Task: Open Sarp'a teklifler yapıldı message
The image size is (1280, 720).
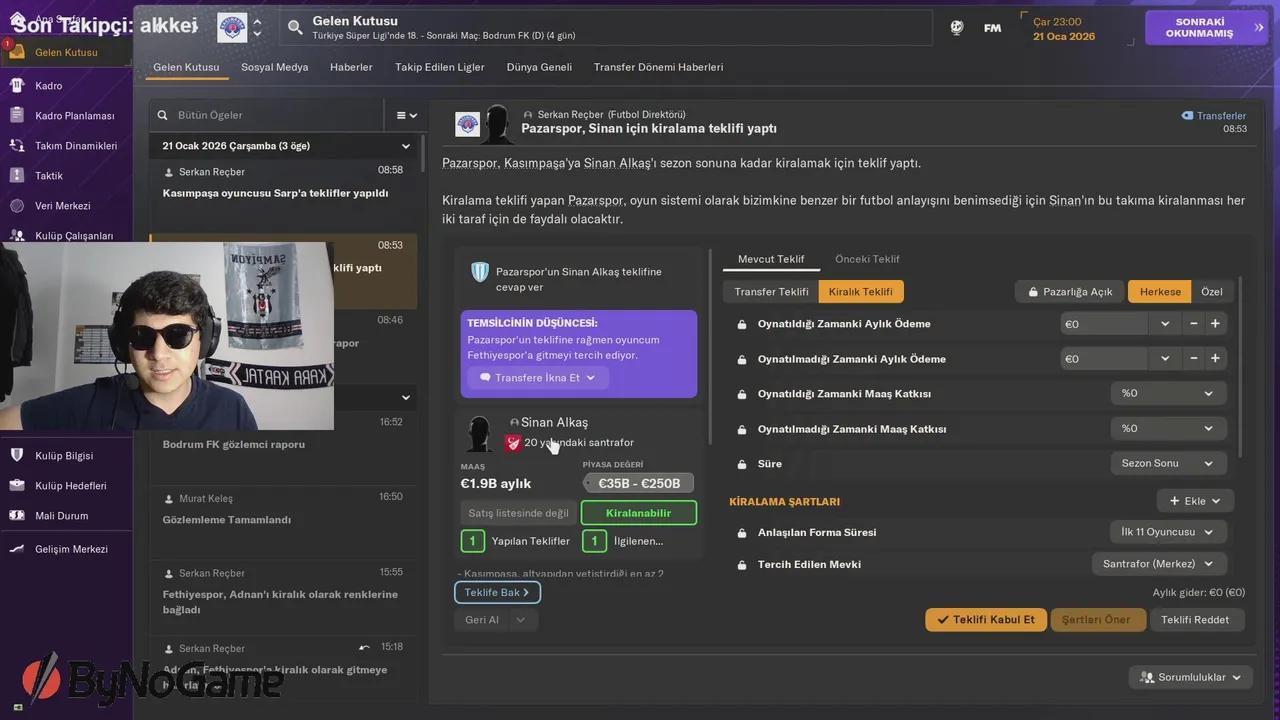Action: tap(283, 194)
